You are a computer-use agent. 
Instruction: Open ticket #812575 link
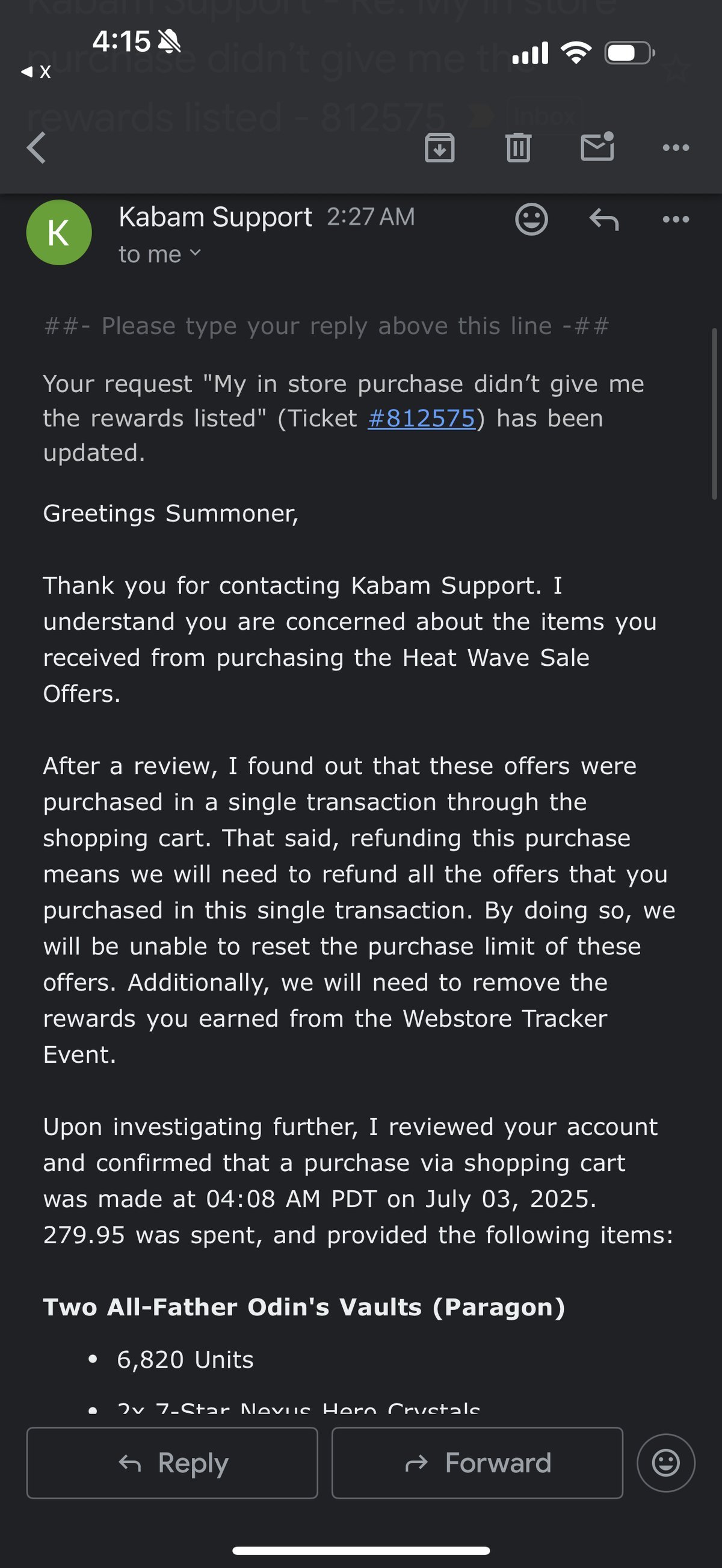pyautogui.click(x=421, y=418)
